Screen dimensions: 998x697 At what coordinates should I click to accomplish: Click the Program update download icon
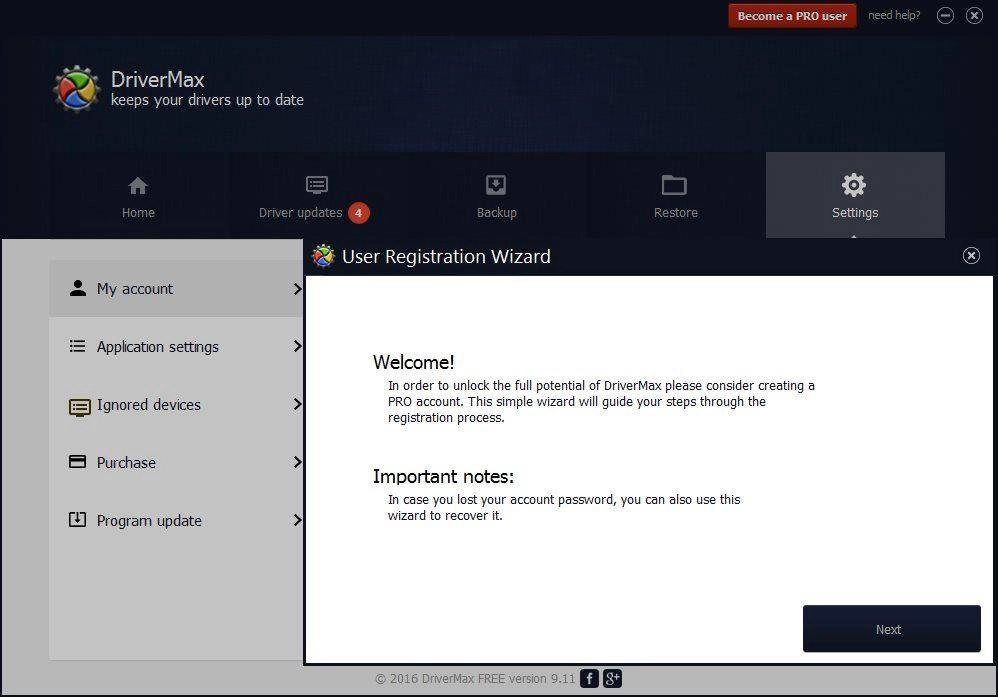pyautogui.click(x=78, y=519)
